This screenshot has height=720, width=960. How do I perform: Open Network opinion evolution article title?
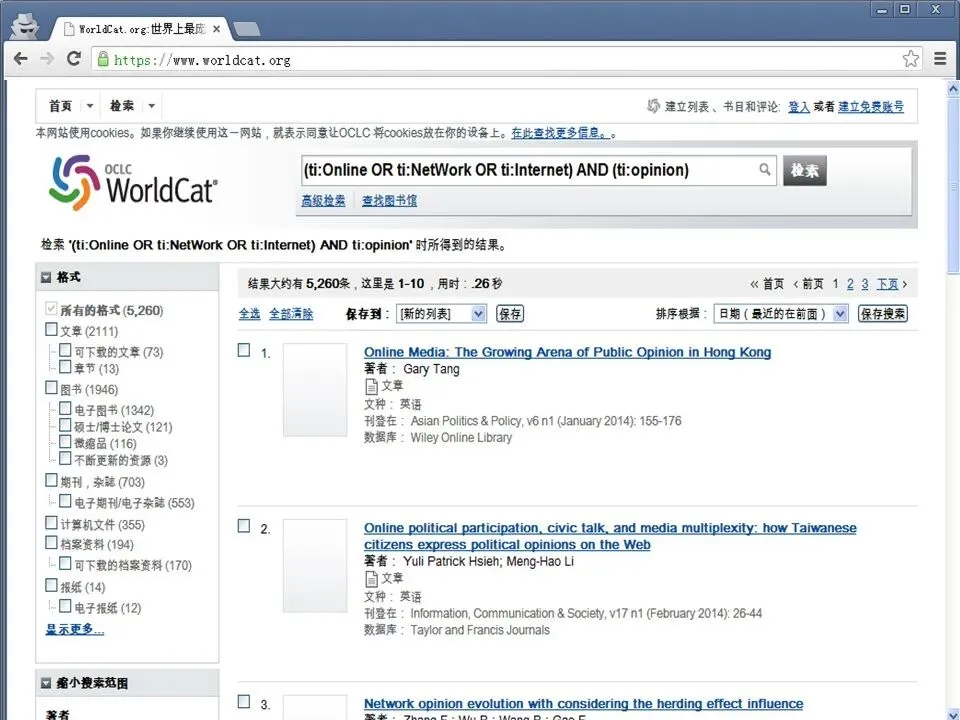[x=583, y=704]
